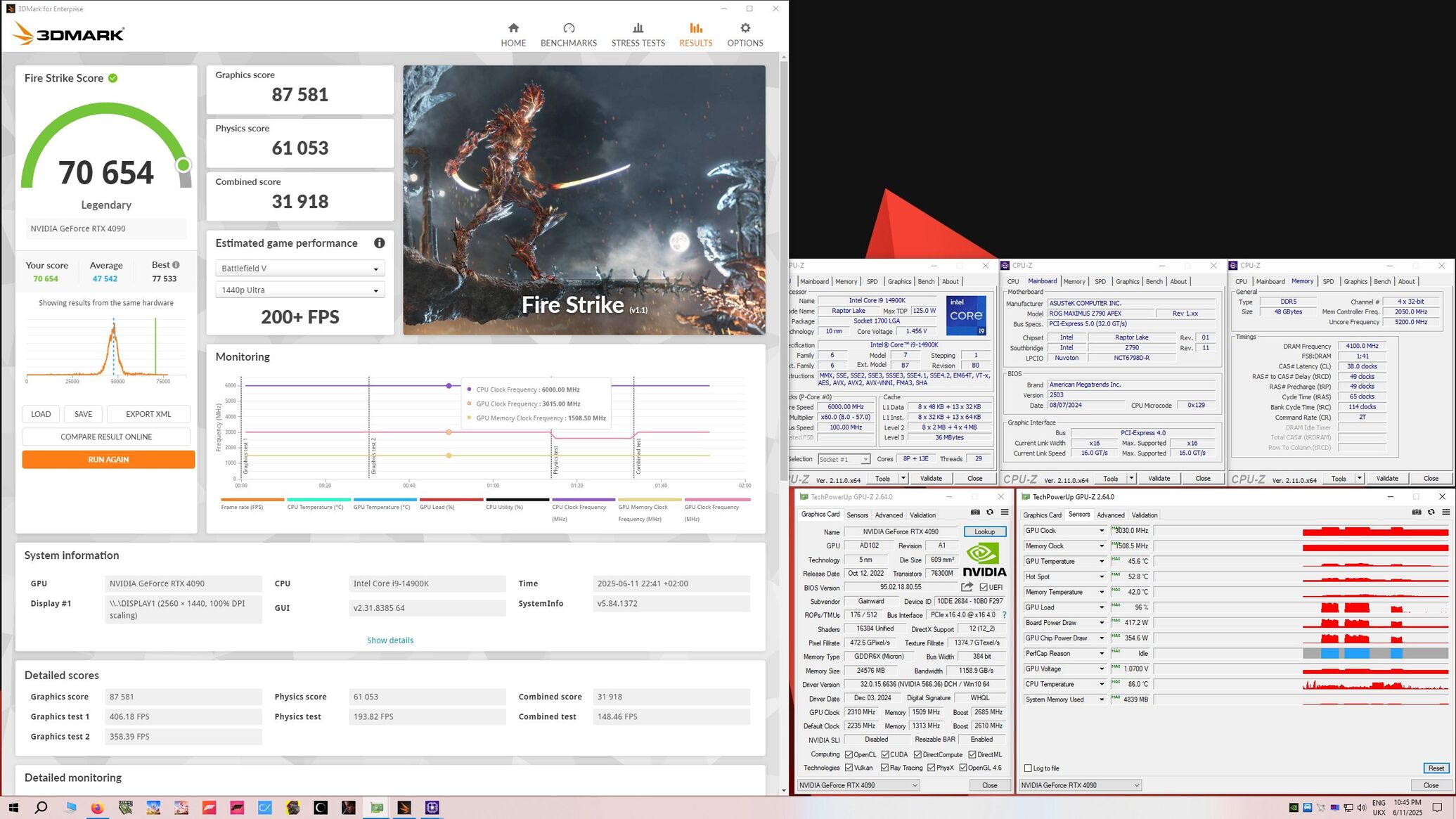This screenshot has width=1456, height=819.
Task: Toggle the Ray Tracing checkbox in GPU-Z
Action: click(x=884, y=768)
